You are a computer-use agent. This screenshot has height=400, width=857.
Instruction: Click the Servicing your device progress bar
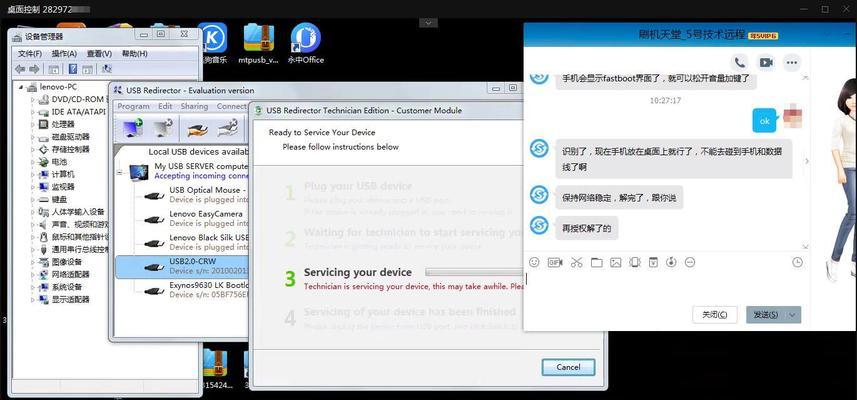tap(474, 272)
